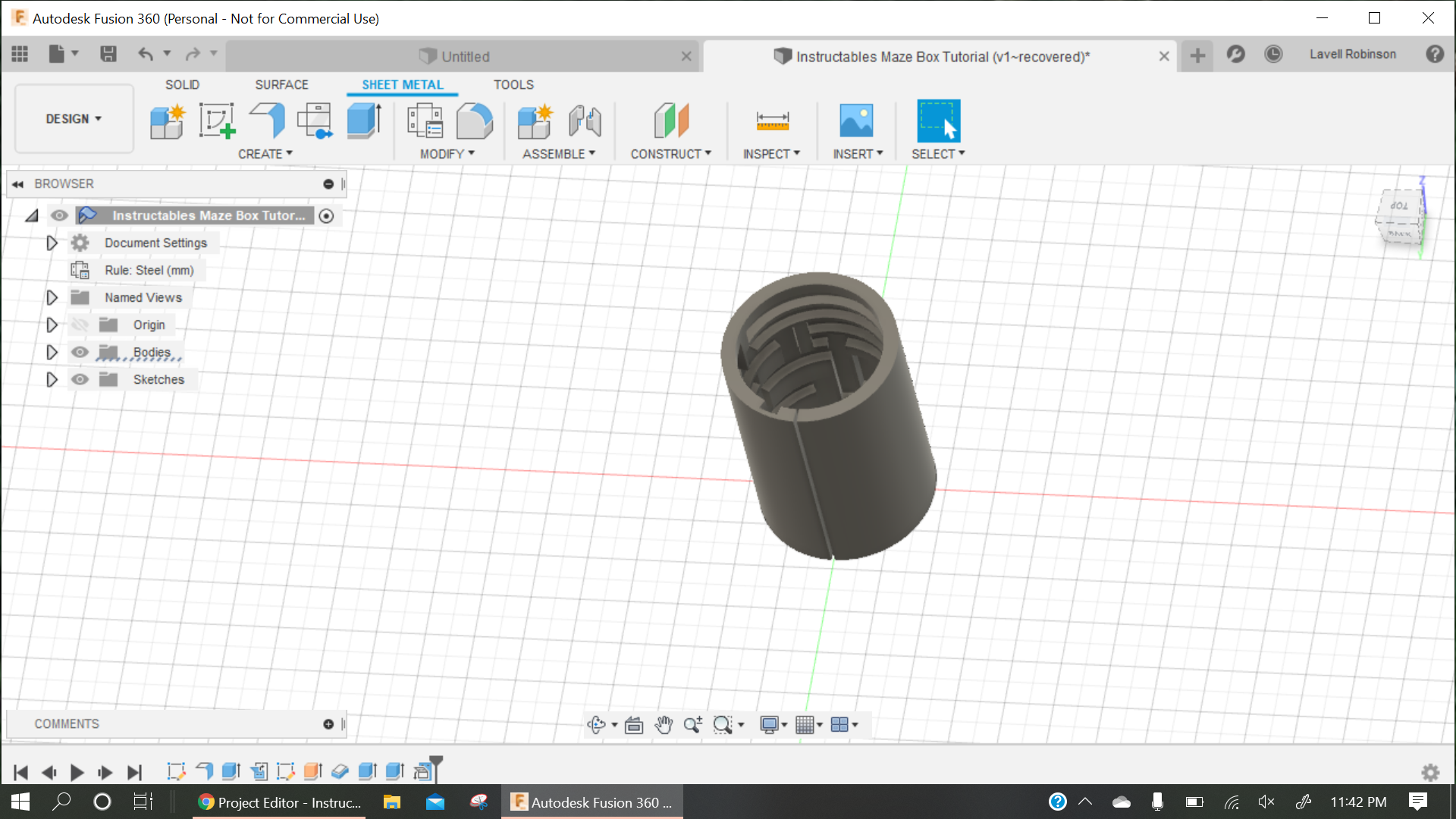Open the Job Status clock icon
The image size is (1456, 819).
pos(1273,55)
